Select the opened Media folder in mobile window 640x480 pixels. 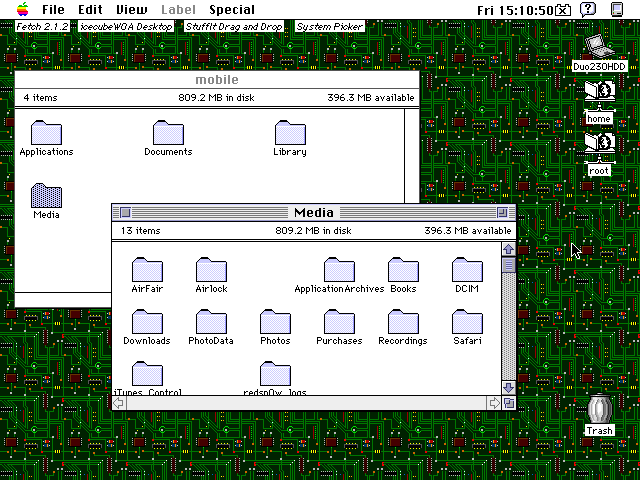47,196
